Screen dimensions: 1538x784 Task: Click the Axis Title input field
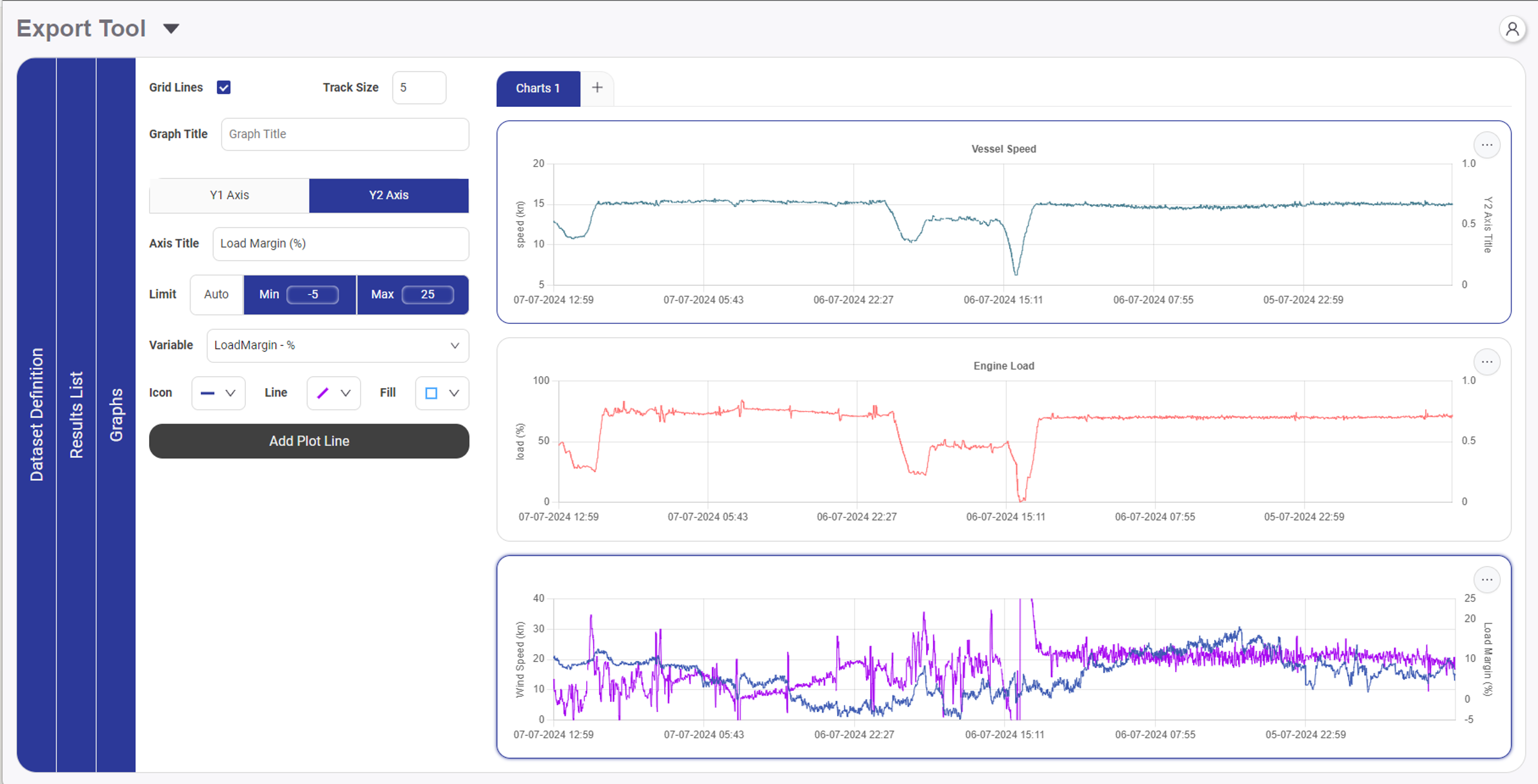(x=341, y=244)
